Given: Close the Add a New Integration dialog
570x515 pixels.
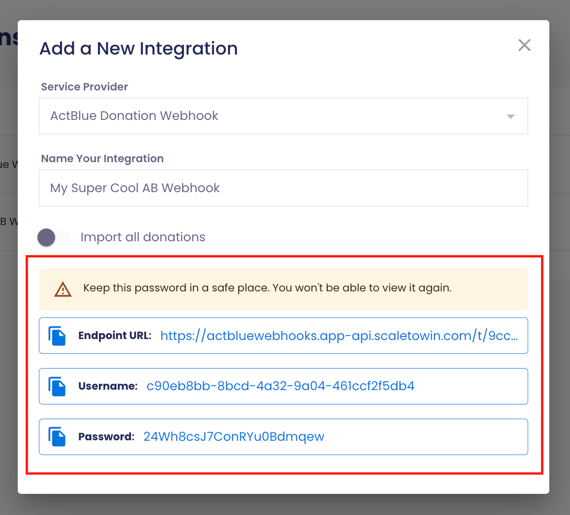Looking at the screenshot, I should 524,45.
